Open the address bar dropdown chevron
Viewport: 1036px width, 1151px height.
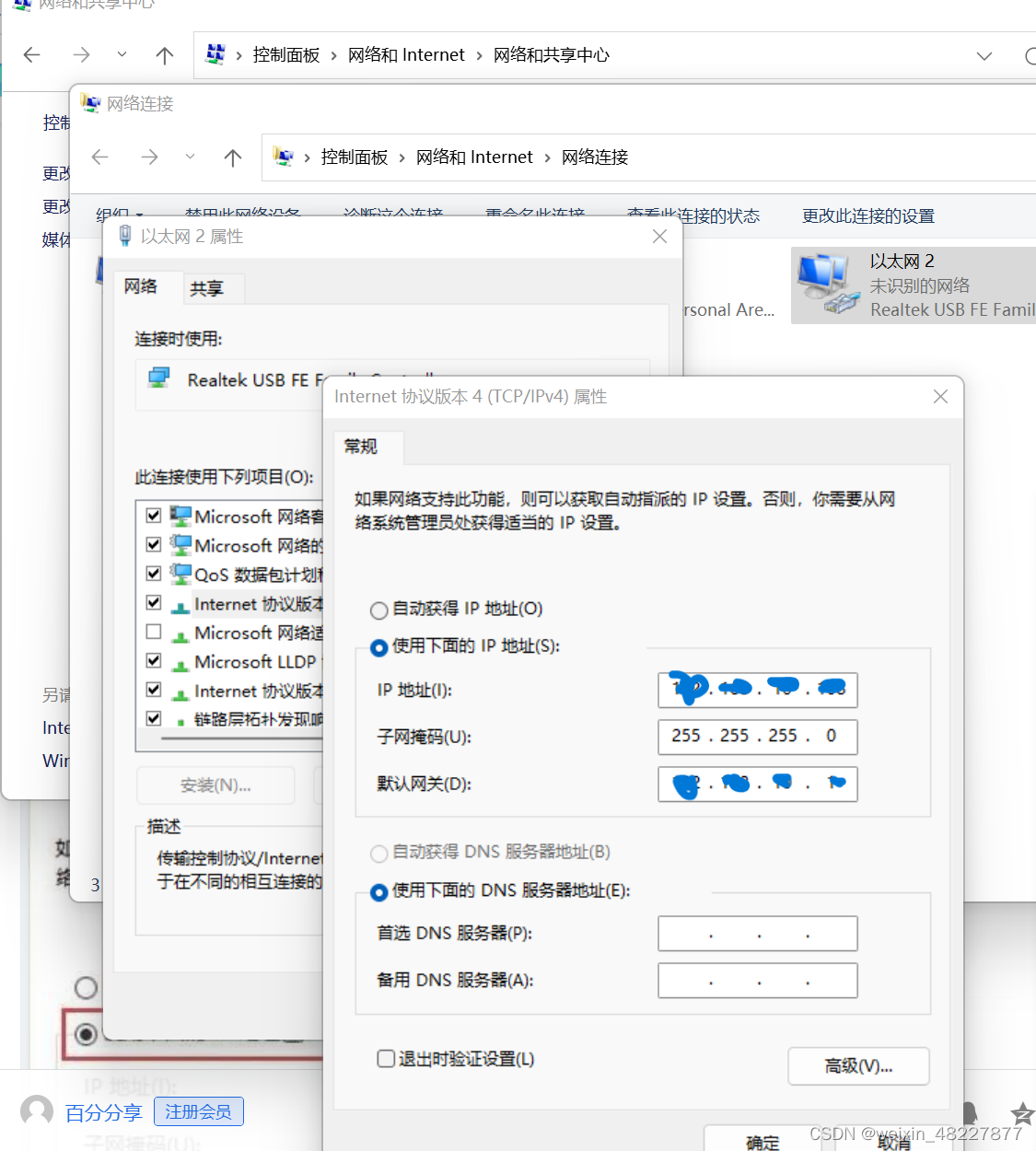pos(984,55)
